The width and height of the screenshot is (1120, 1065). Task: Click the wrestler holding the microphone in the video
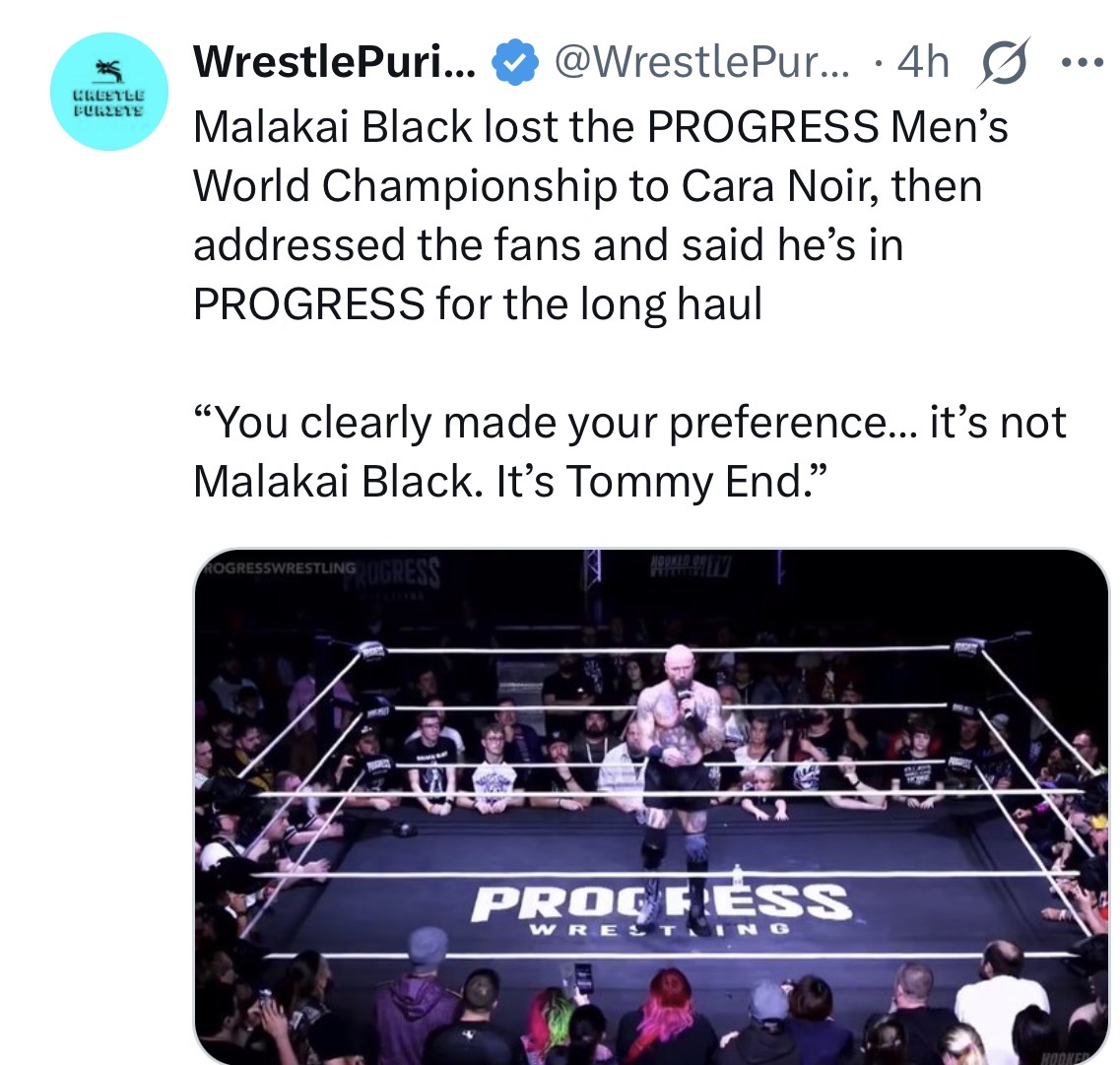(x=675, y=758)
